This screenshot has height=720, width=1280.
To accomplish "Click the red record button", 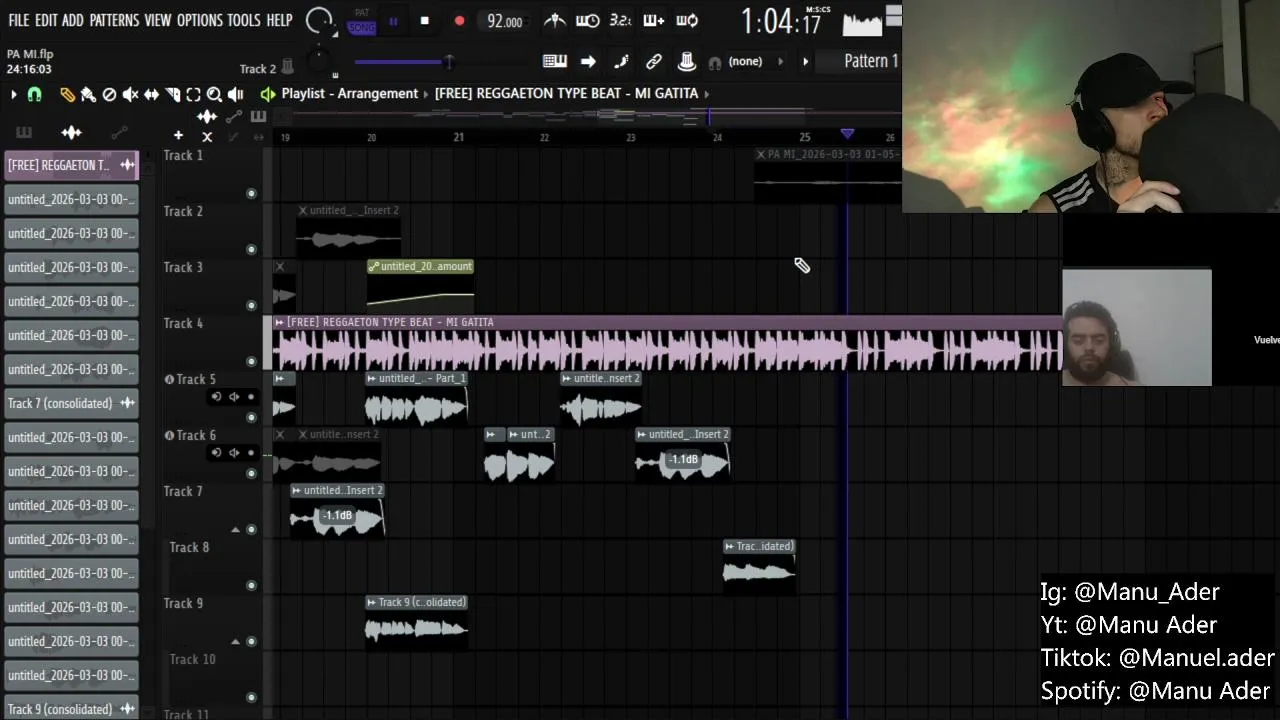I will click(459, 21).
